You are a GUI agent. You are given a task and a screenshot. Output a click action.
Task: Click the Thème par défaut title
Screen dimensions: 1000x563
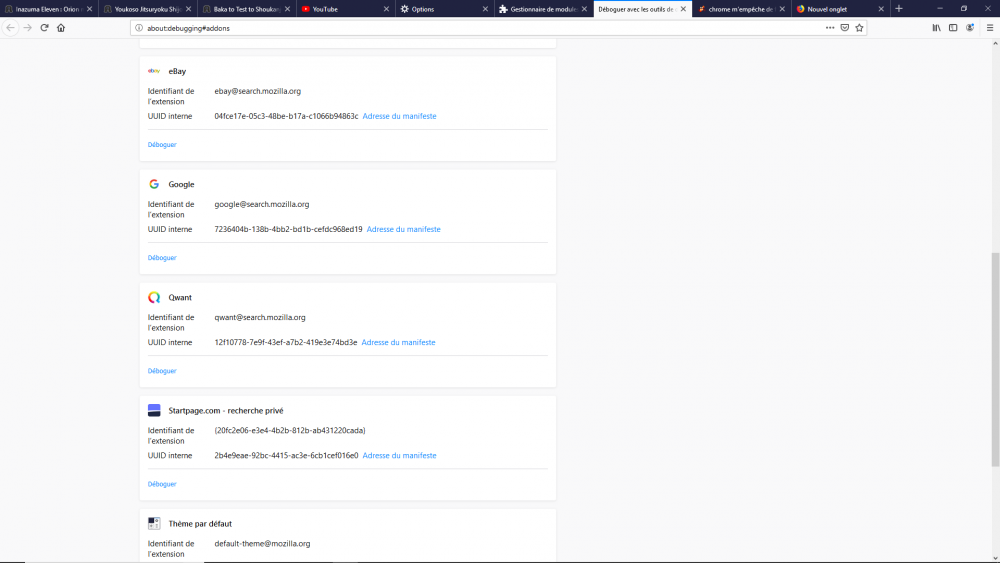pyautogui.click(x=200, y=523)
